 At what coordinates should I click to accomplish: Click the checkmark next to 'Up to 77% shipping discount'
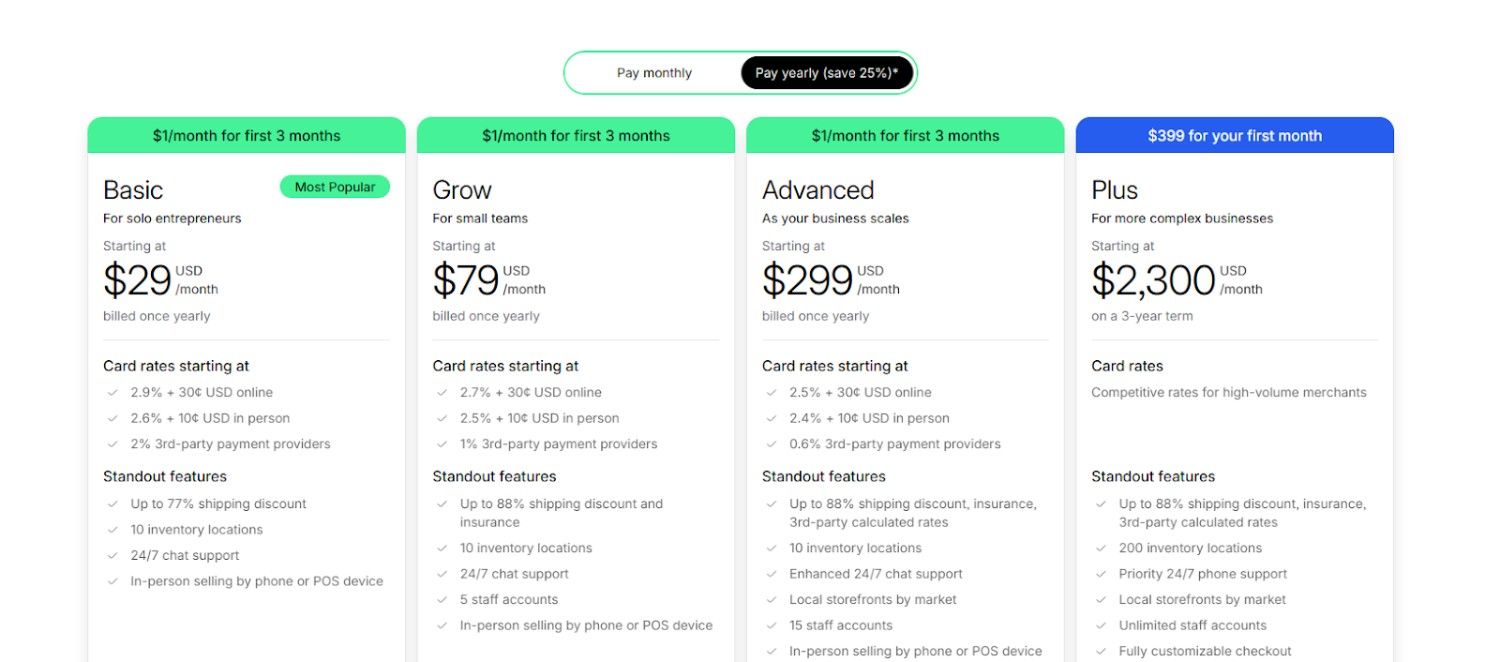click(x=113, y=504)
